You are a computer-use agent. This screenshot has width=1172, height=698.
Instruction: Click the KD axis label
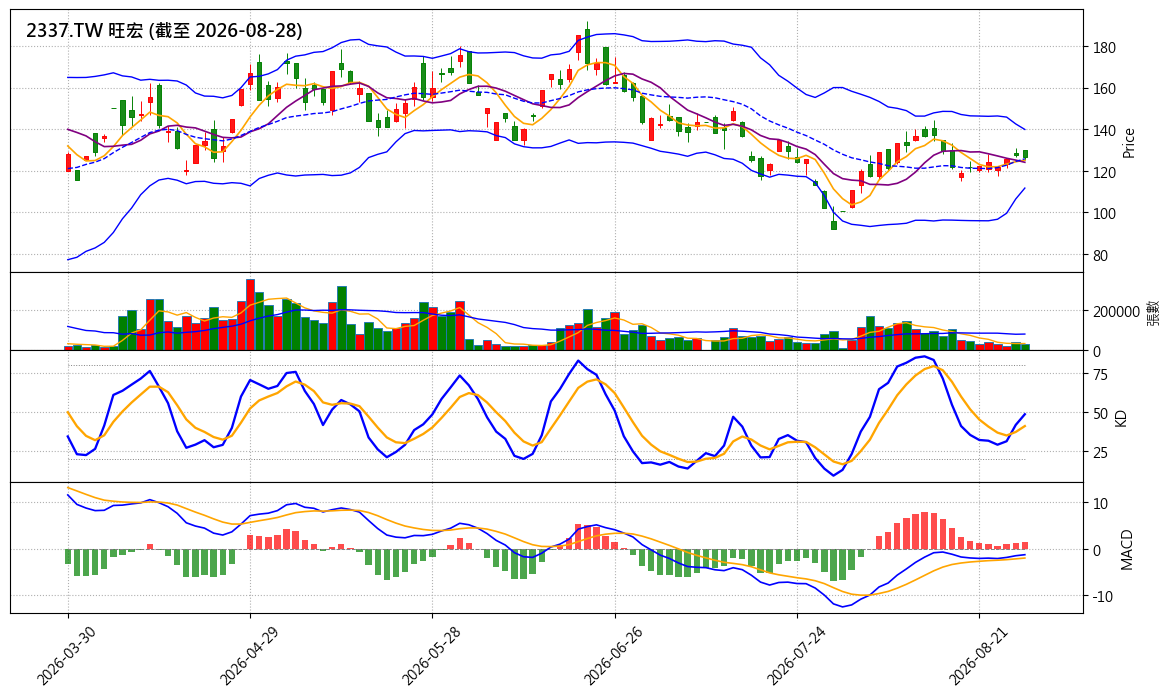[1120, 417]
